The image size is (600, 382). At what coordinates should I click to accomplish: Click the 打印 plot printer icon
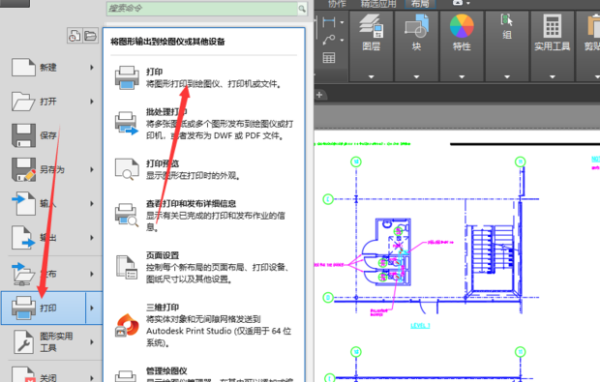(x=127, y=78)
